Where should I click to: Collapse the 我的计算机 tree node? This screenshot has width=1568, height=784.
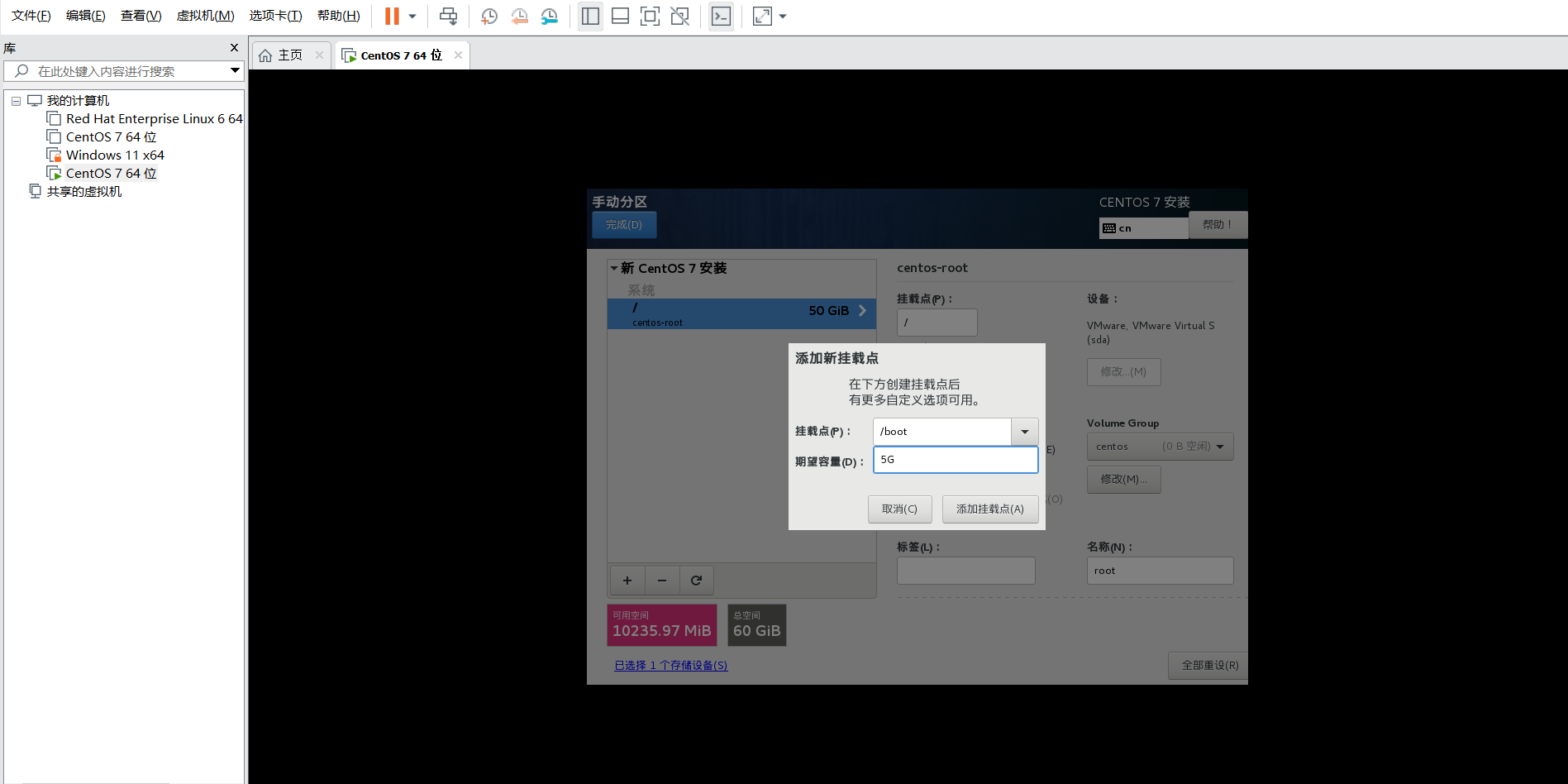16,101
